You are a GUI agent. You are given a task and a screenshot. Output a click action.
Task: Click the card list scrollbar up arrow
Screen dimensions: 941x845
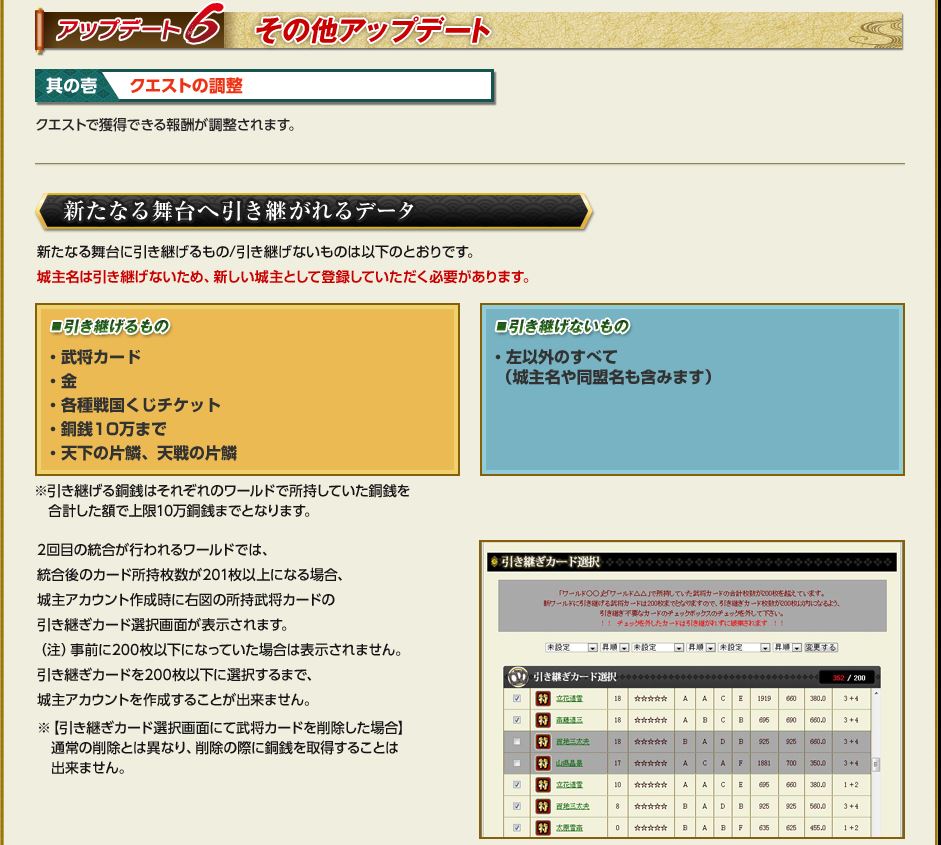876,694
